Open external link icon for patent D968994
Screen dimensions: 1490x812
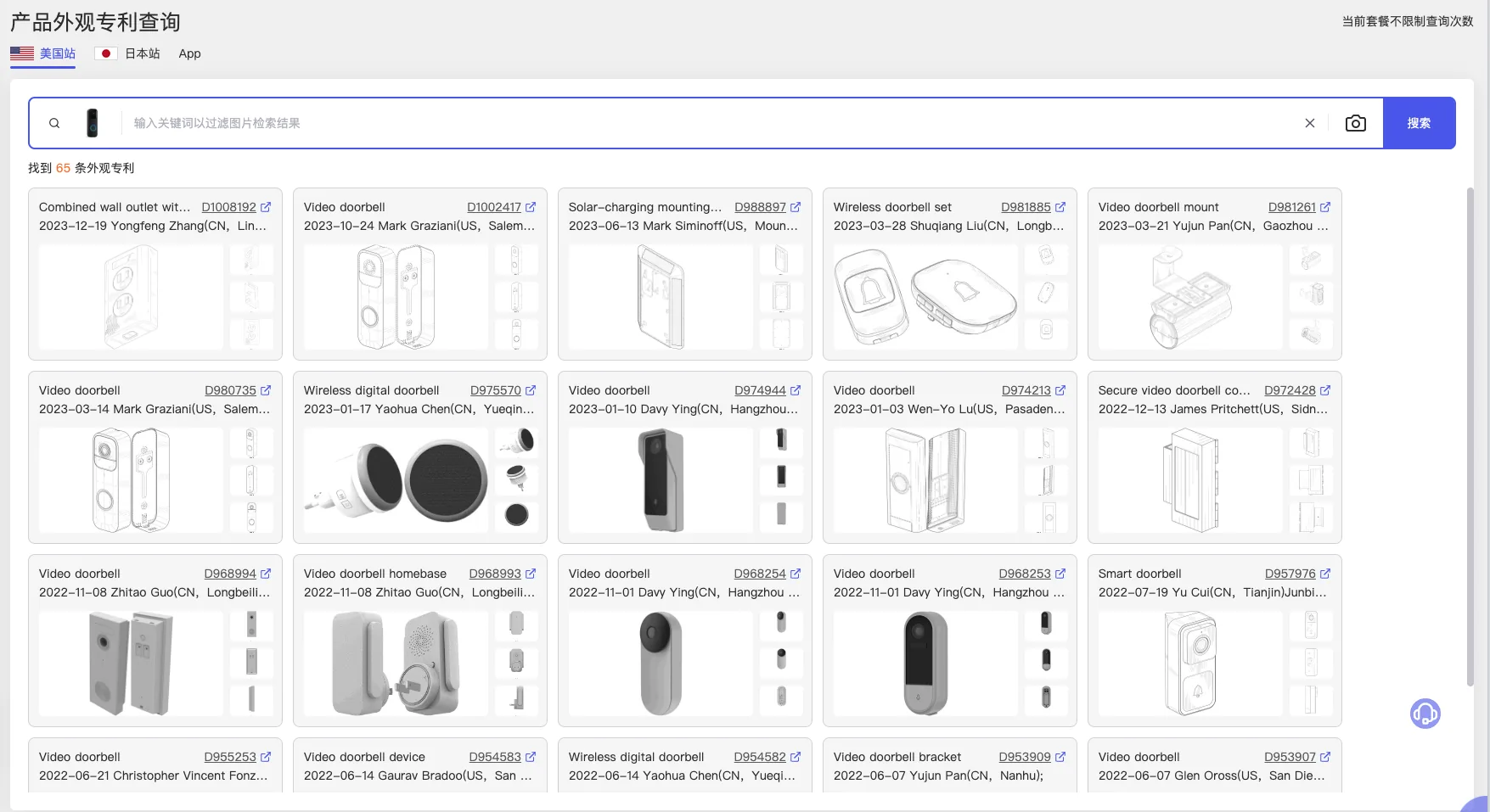[x=266, y=574]
